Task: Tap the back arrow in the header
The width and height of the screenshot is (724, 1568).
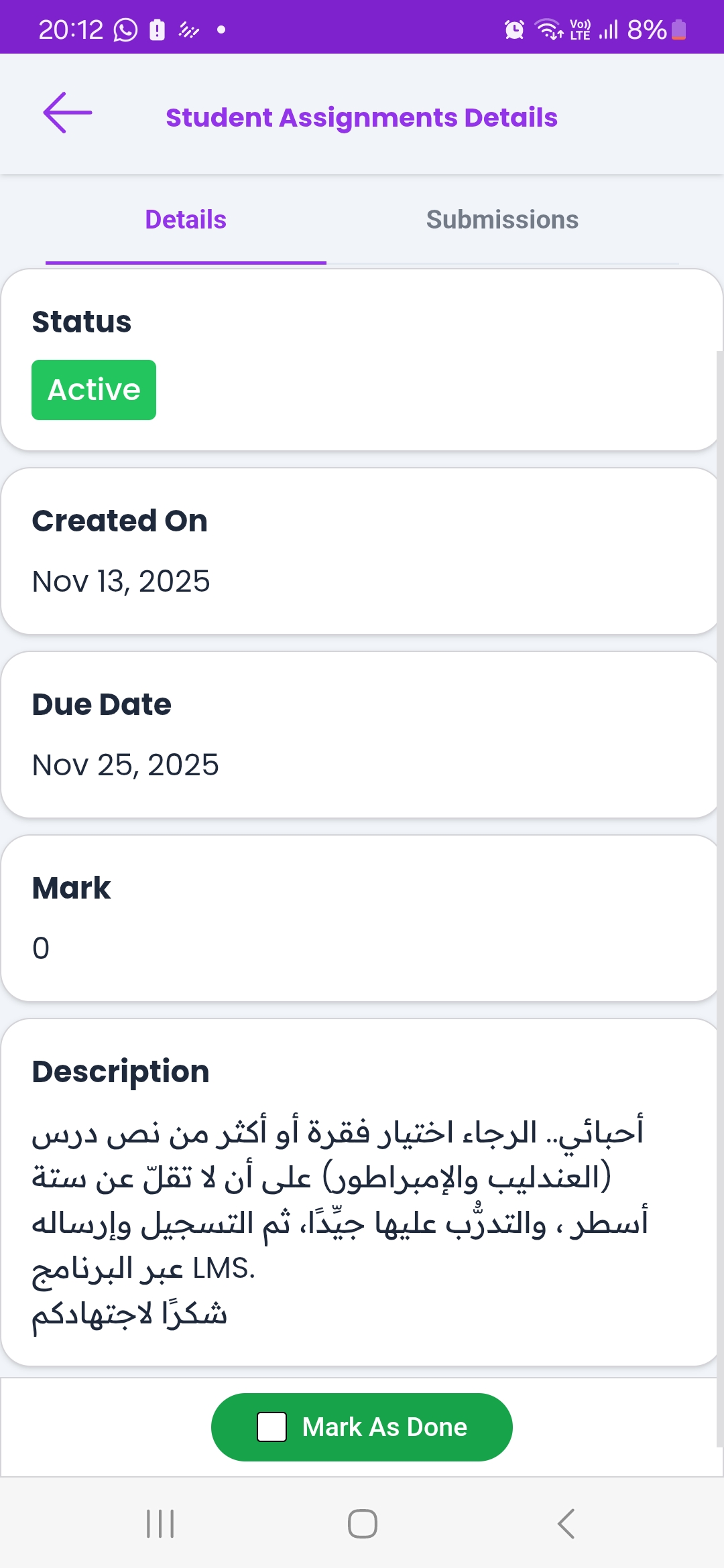Action: coord(68,113)
